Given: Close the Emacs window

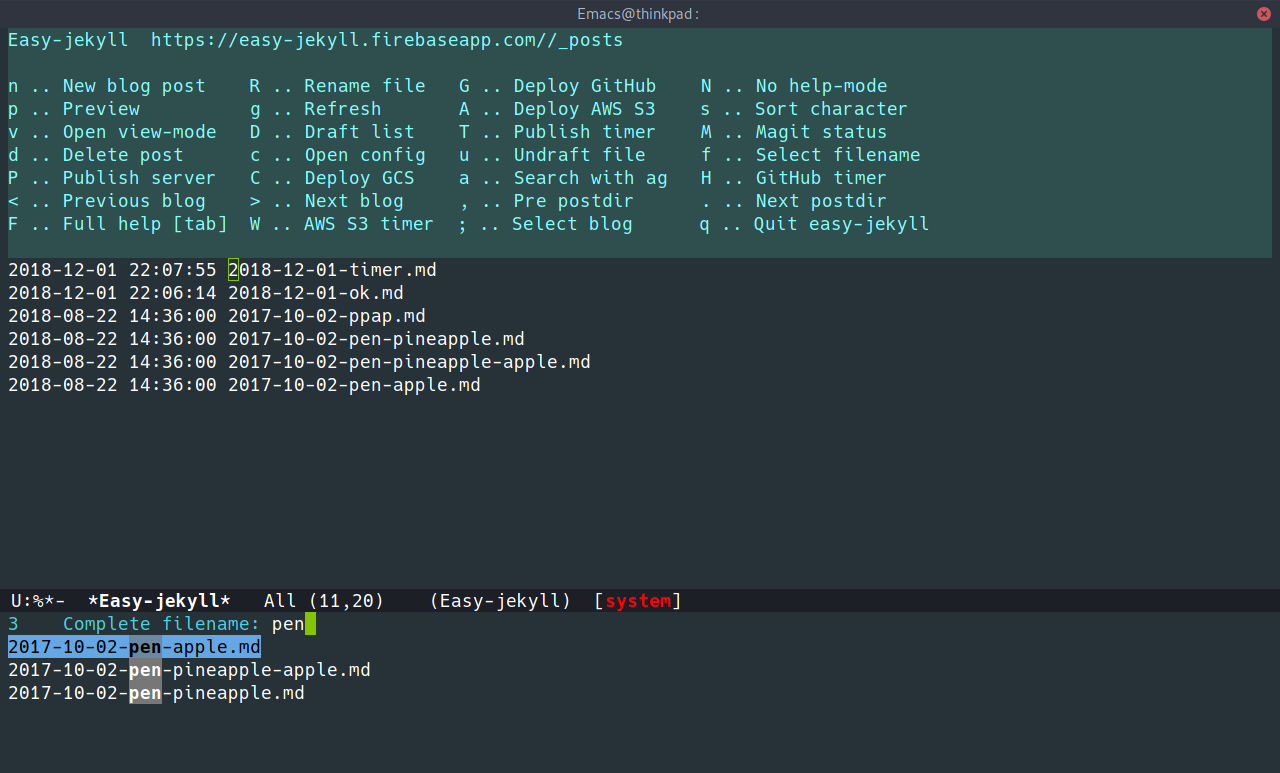Looking at the screenshot, I should tap(1264, 13).
